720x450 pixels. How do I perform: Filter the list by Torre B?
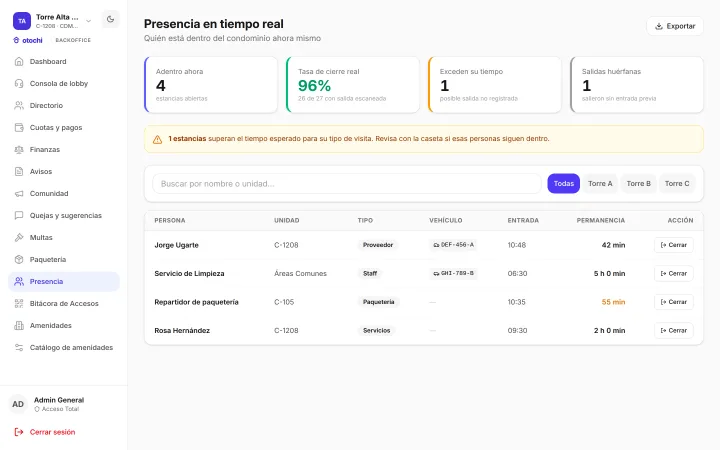pyautogui.click(x=639, y=184)
